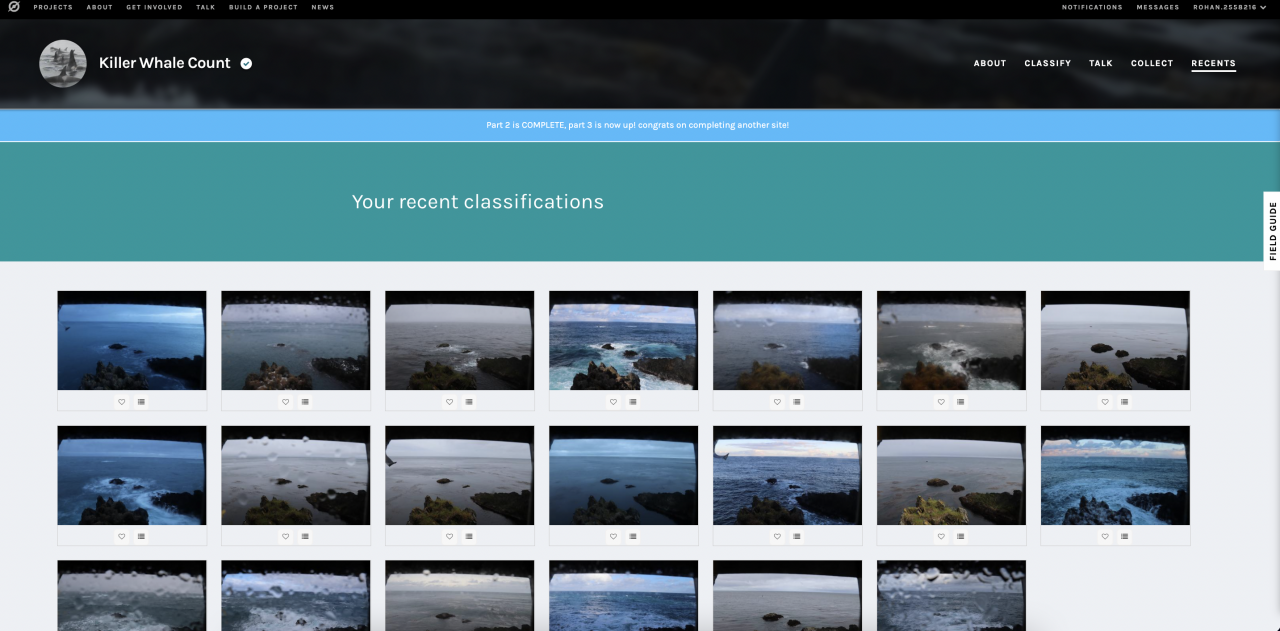Select the Recents tab
1280x631 pixels.
click(1213, 63)
